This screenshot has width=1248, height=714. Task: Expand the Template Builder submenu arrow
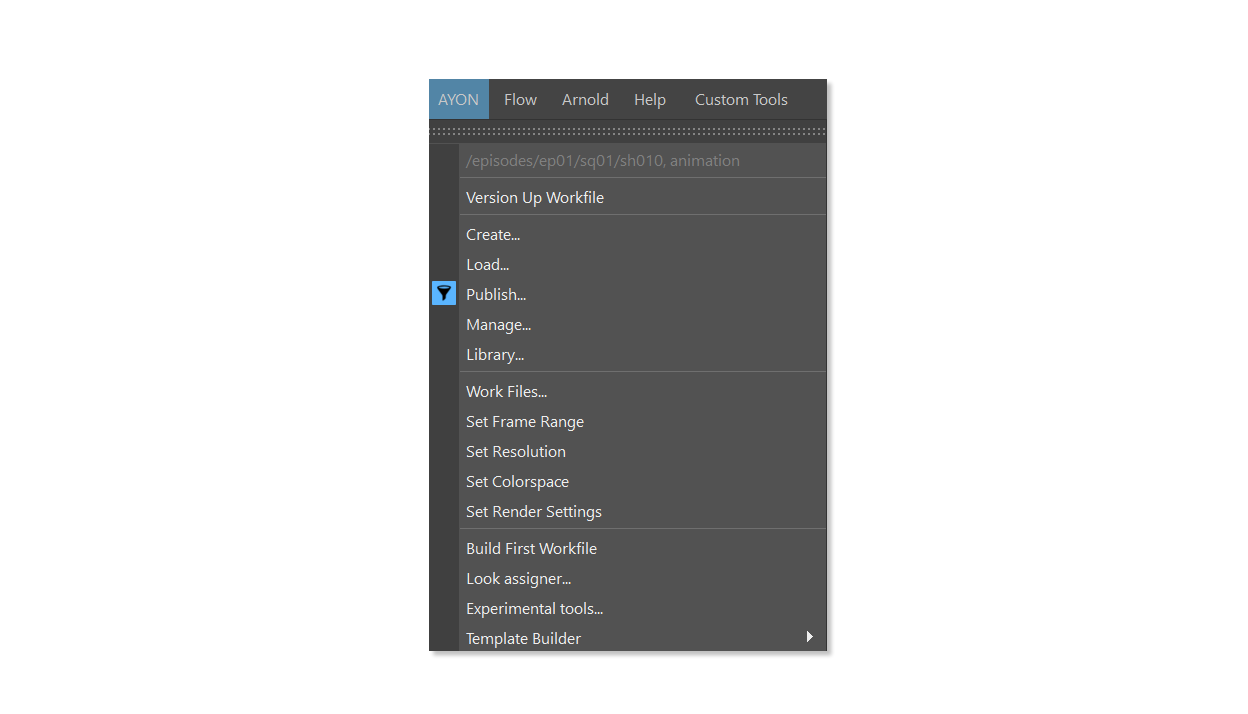809,637
